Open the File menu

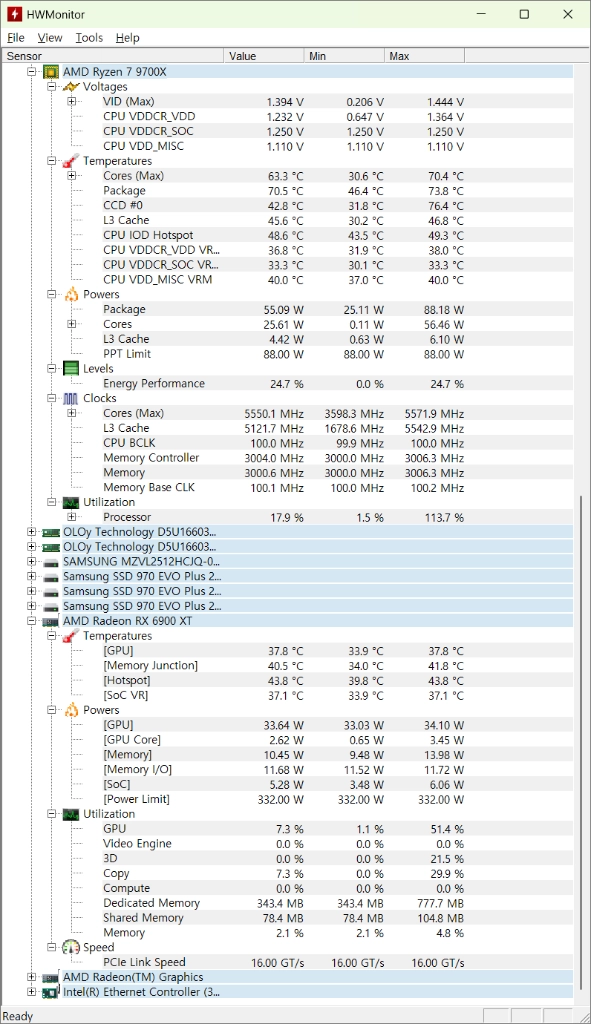(16, 38)
